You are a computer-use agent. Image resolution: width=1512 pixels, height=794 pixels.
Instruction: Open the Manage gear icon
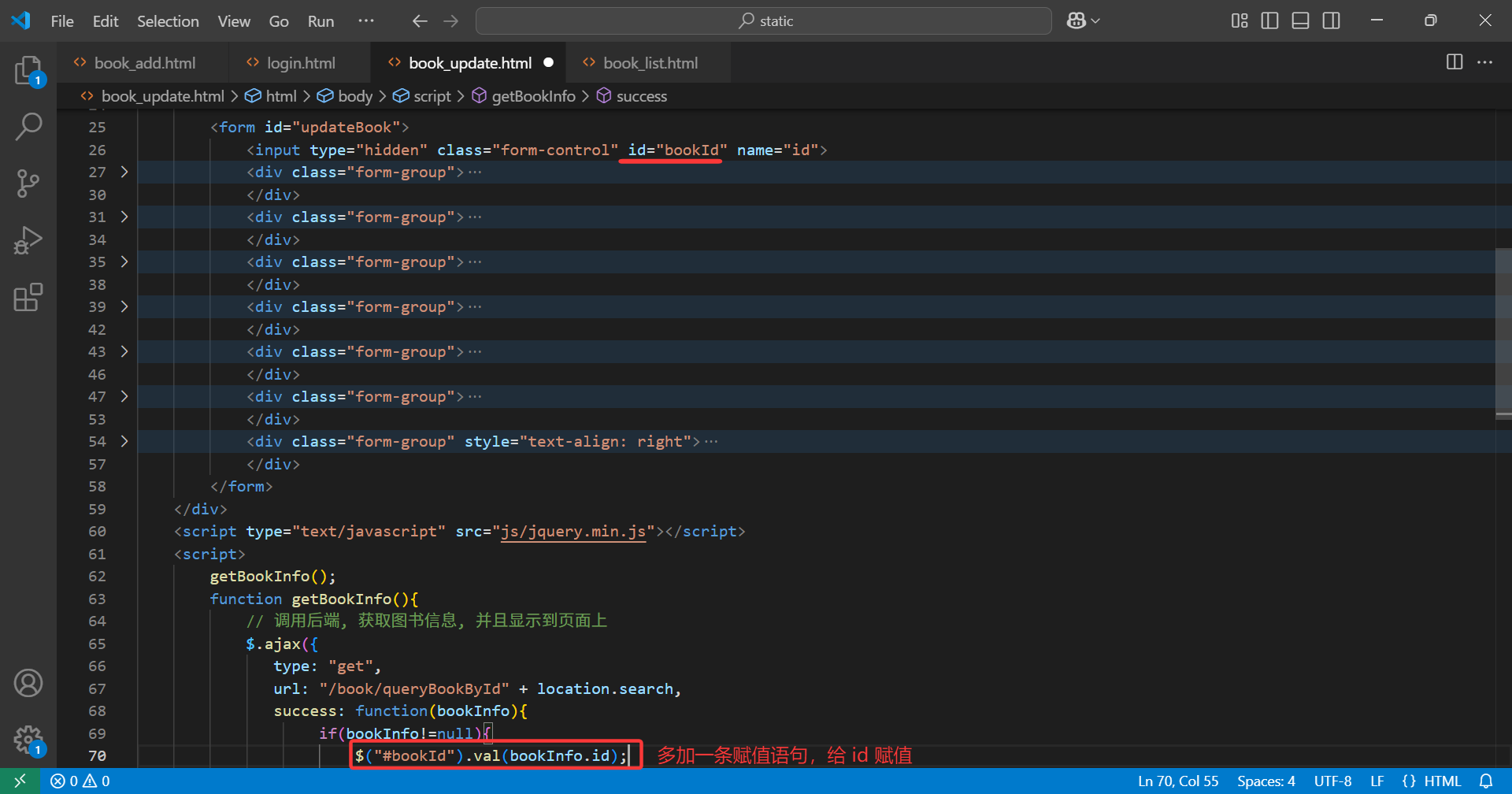(x=28, y=740)
